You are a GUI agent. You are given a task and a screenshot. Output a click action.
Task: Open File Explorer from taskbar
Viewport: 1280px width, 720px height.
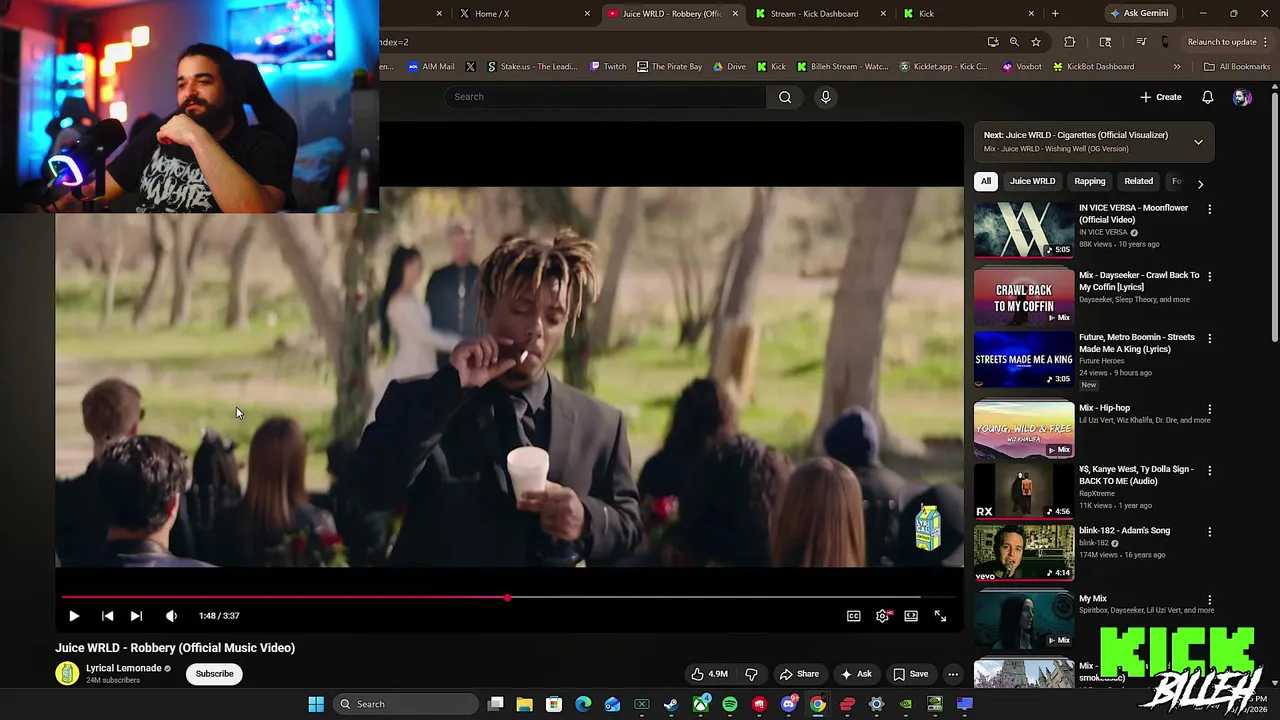[x=524, y=704]
